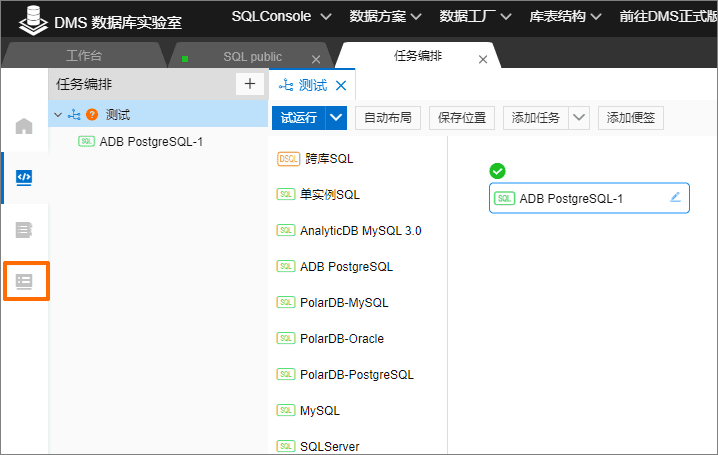Click DMS 数据库实验室 title text

click(118, 22)
